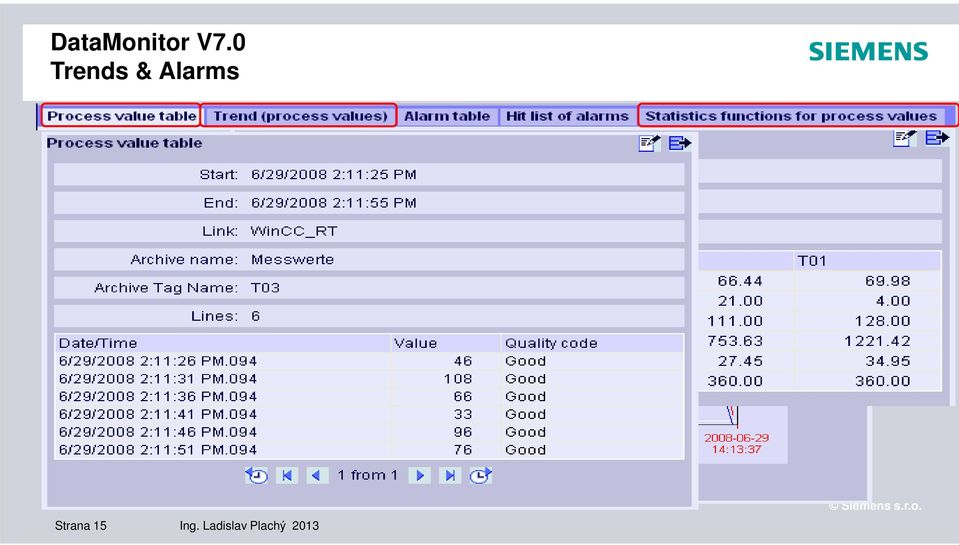Jump forward in time with the clock-forward icon

point(481,475)
